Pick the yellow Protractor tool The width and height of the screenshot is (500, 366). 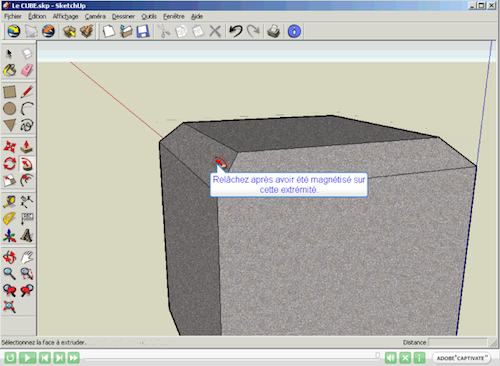pos(9,219)
